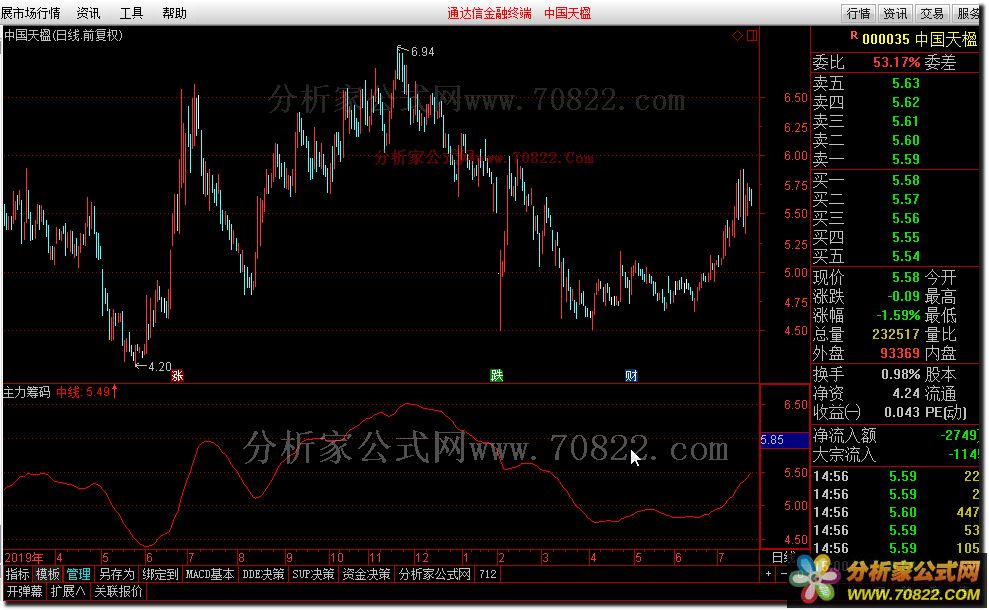Click the R financing marker beside the stock code
This screenshot has height=610, width=989.
(854, 35)
